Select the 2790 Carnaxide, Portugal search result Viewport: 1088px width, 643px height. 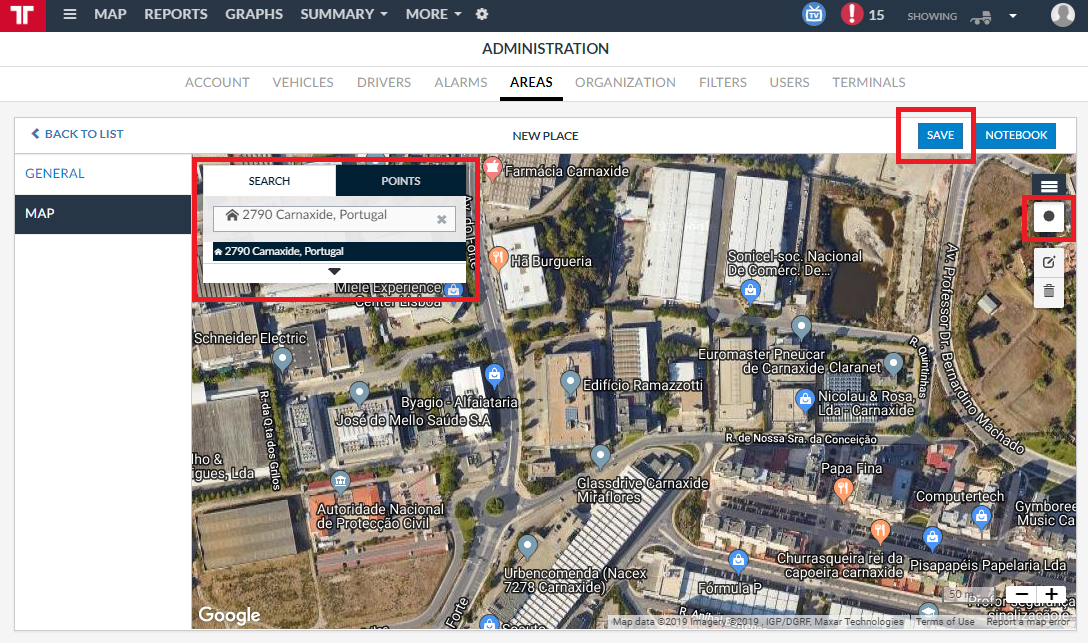click(339, 251)
